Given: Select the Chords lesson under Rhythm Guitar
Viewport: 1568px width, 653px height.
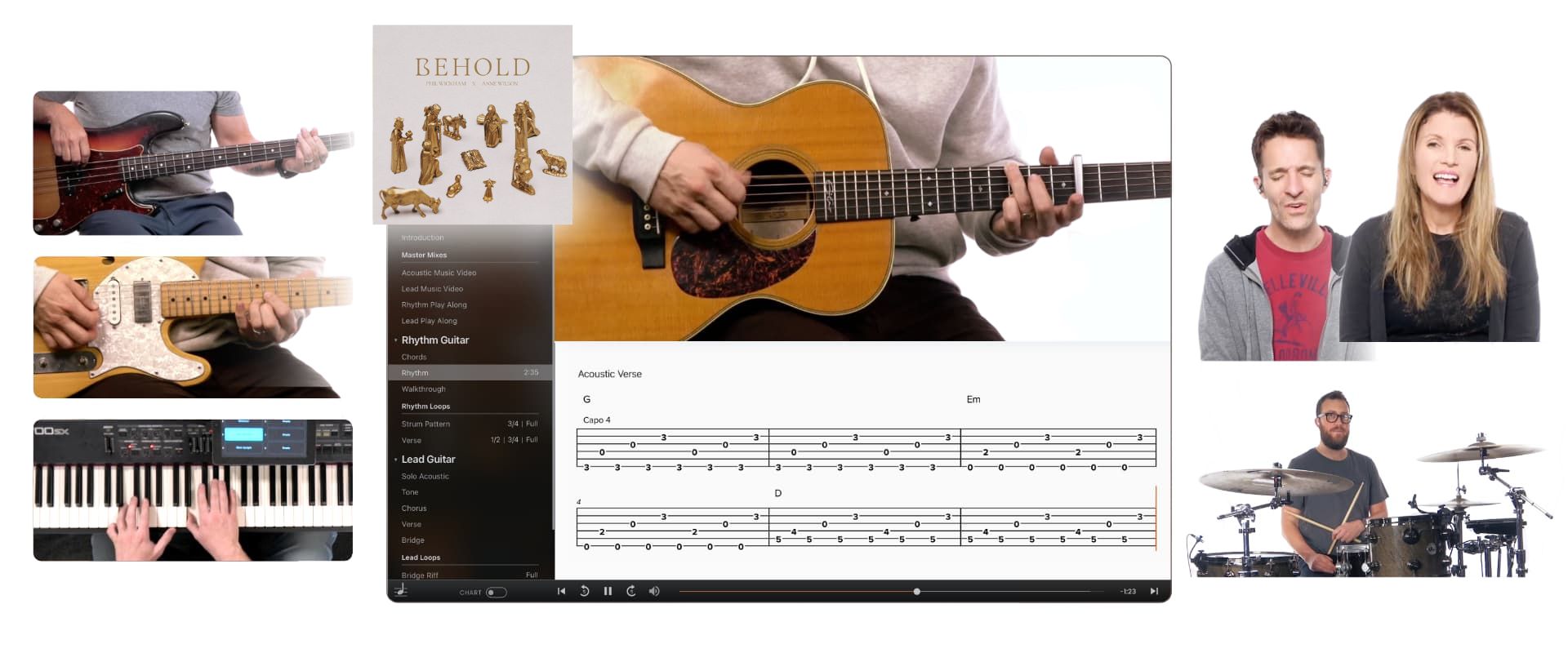Looking at the screenshot, I should (414, 357).
